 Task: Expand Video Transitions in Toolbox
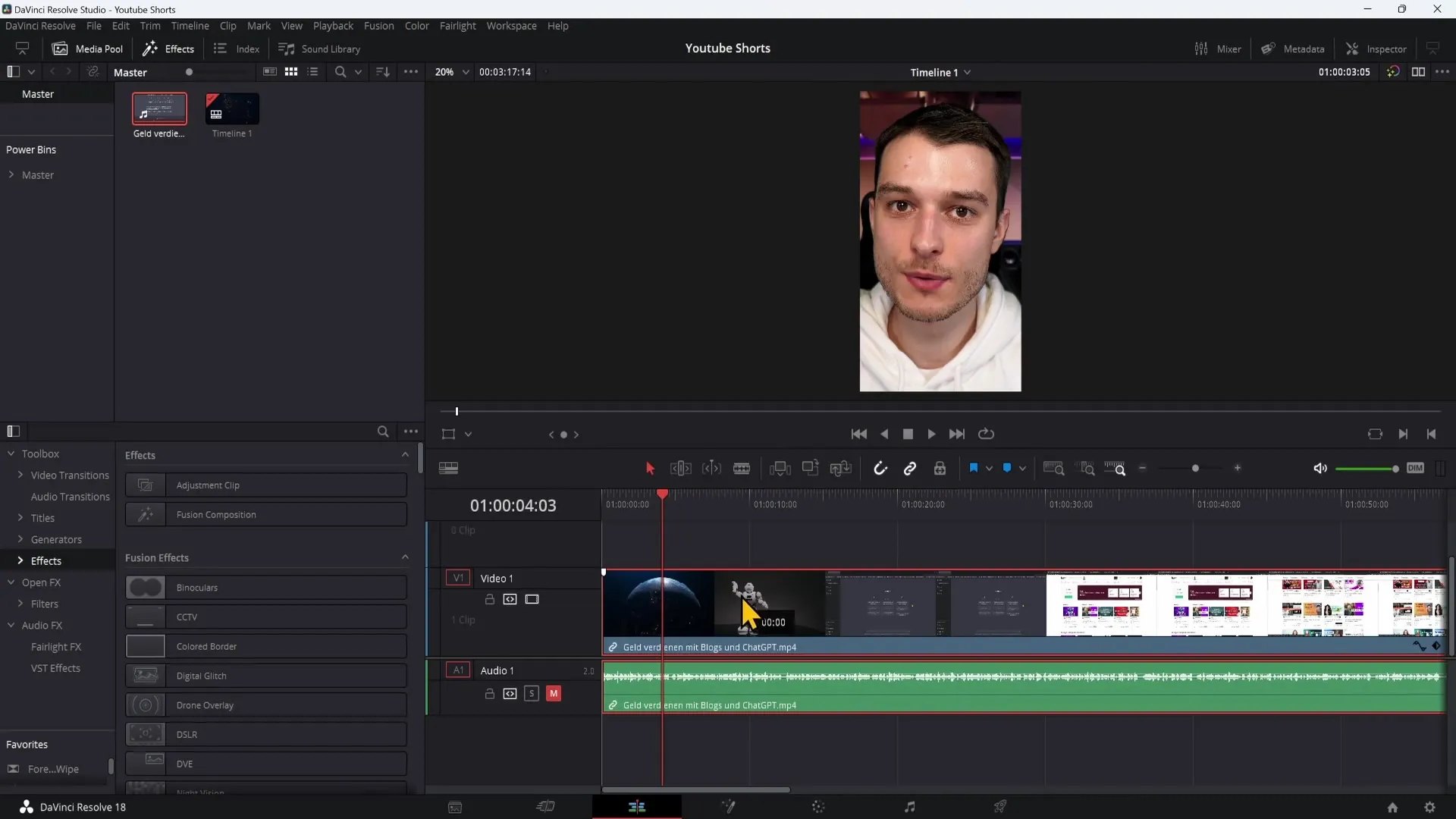coord(20,475)
